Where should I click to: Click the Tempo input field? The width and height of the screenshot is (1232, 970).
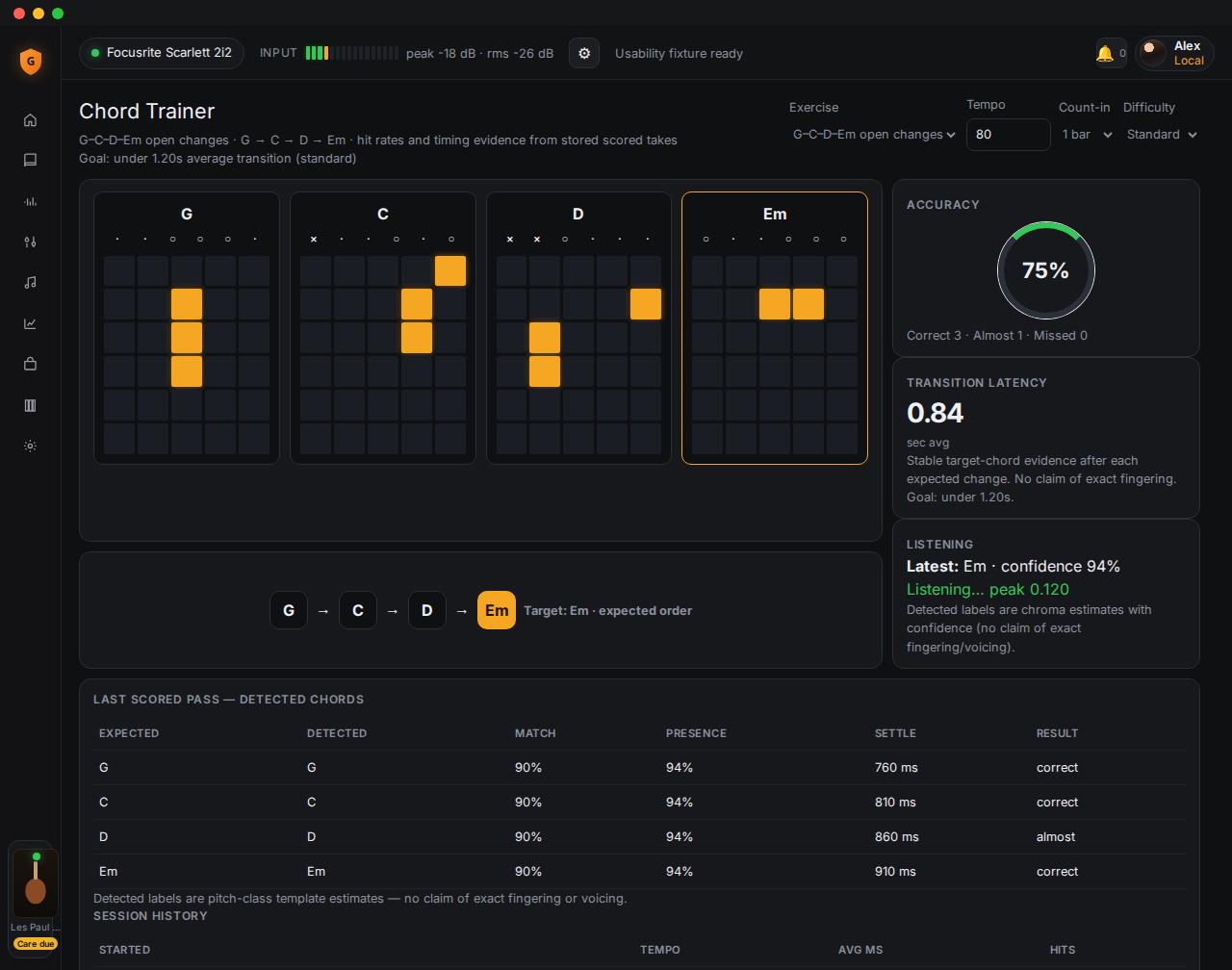click(x=1008, y=135)
